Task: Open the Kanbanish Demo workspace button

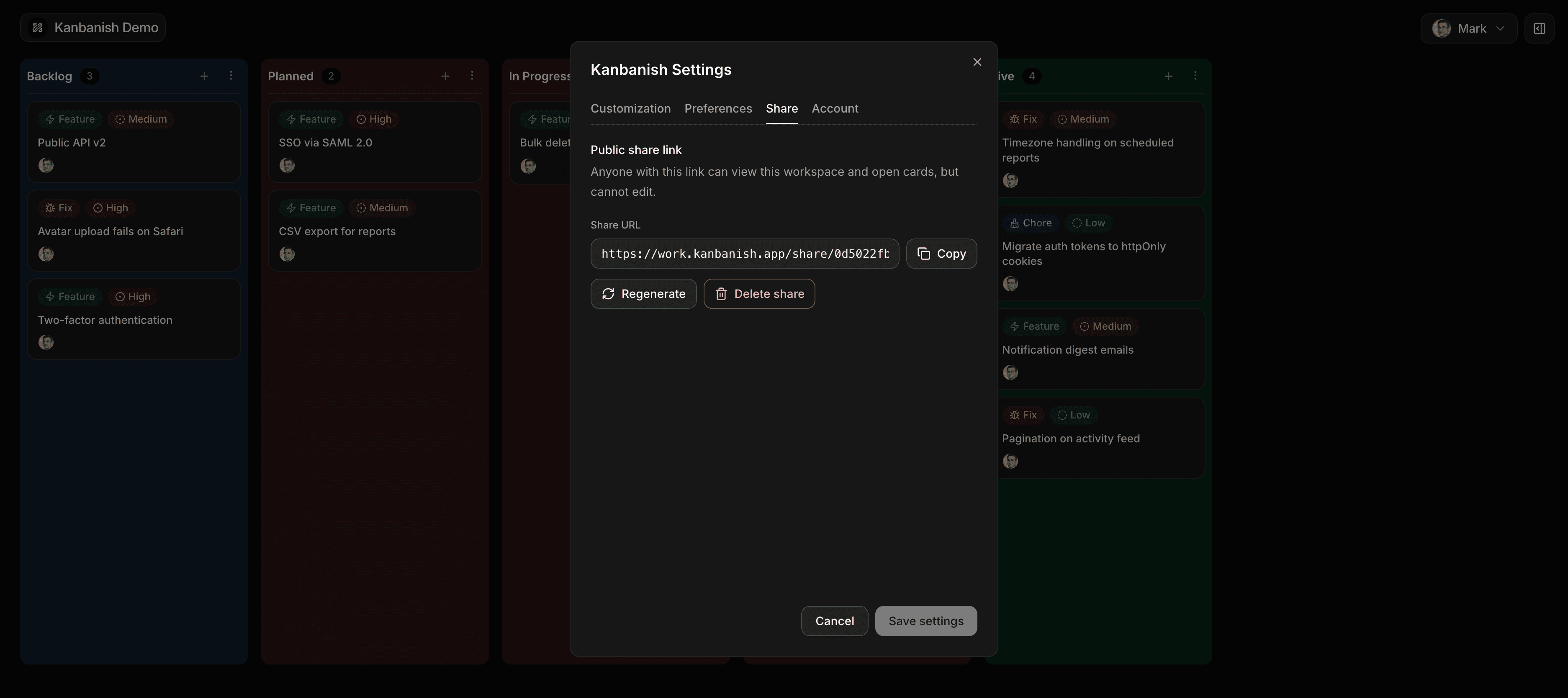Action: 93,27
